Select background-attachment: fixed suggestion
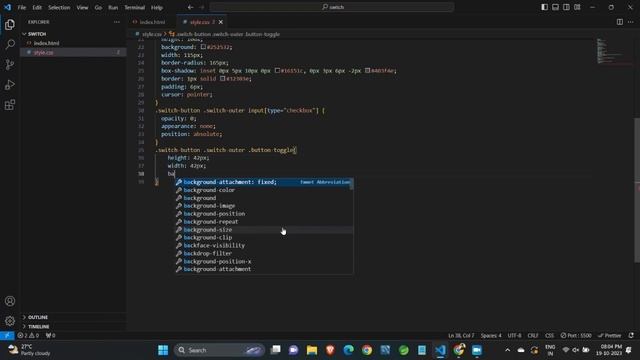 [264, 182]
